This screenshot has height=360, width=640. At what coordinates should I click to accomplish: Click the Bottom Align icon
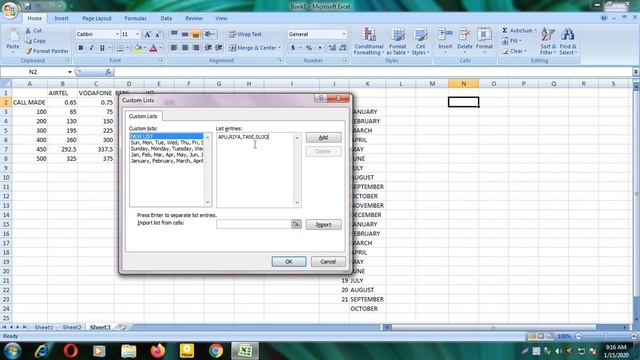point(196,34)
